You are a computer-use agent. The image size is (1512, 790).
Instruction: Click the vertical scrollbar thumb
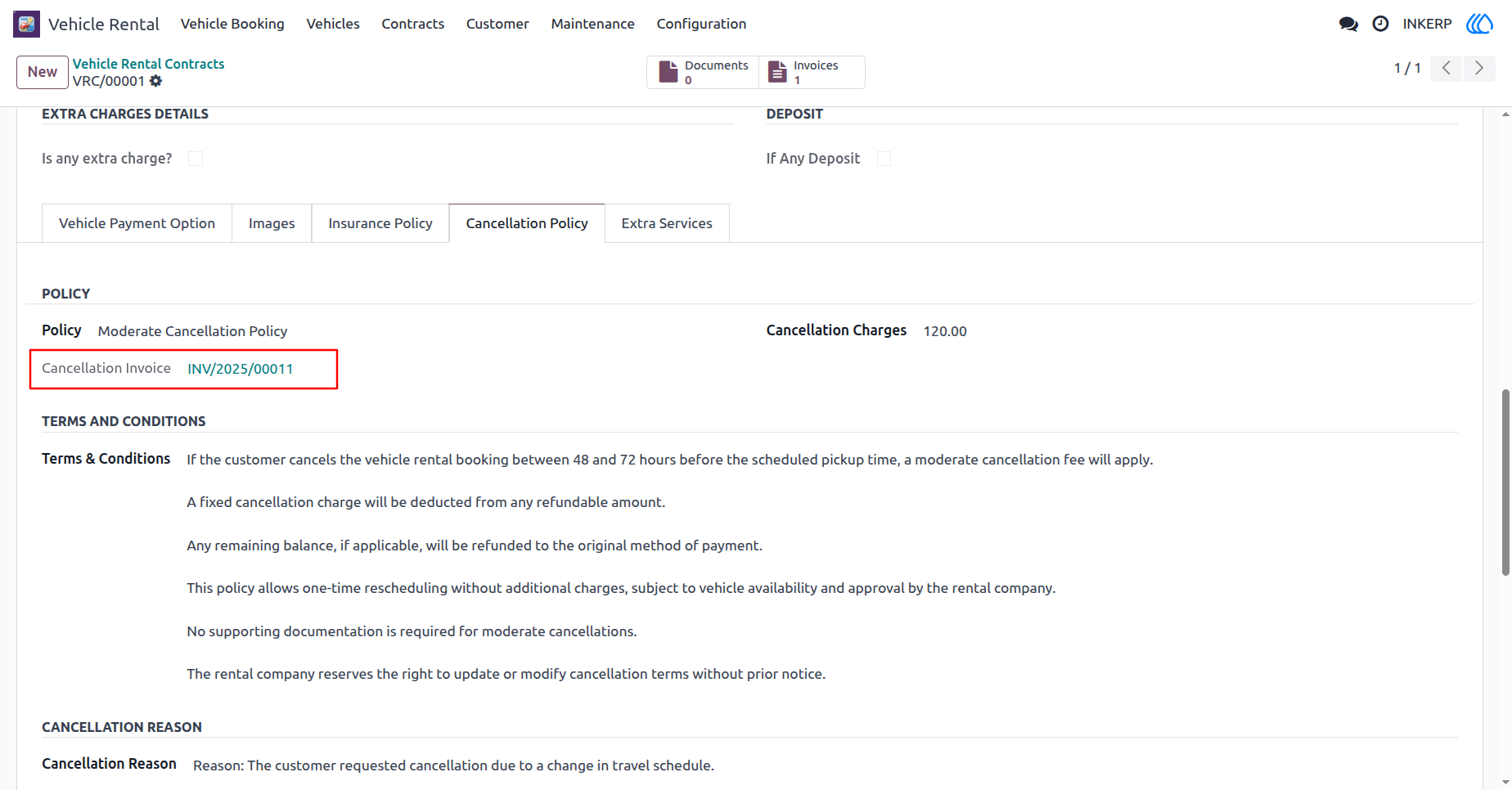tap(1505, 483)
